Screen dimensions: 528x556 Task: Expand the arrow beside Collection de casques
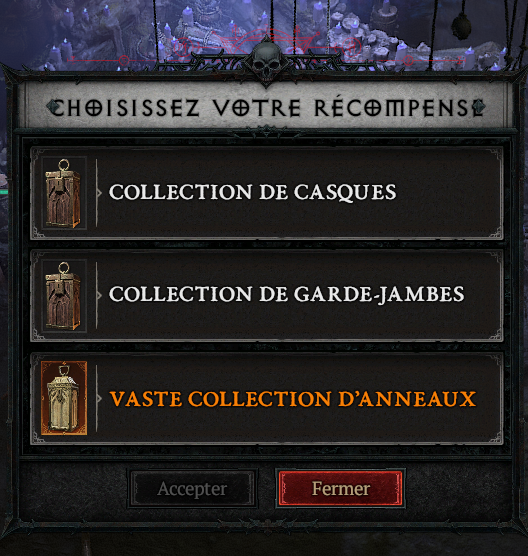[x=100, y=193]
